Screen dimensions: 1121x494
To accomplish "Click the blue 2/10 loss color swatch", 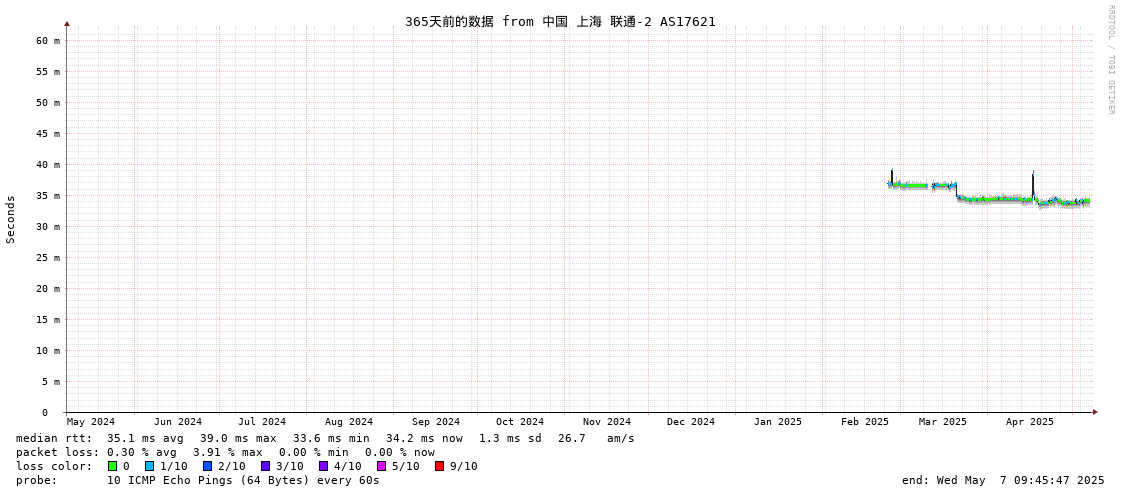I will [x=207, y=466].
